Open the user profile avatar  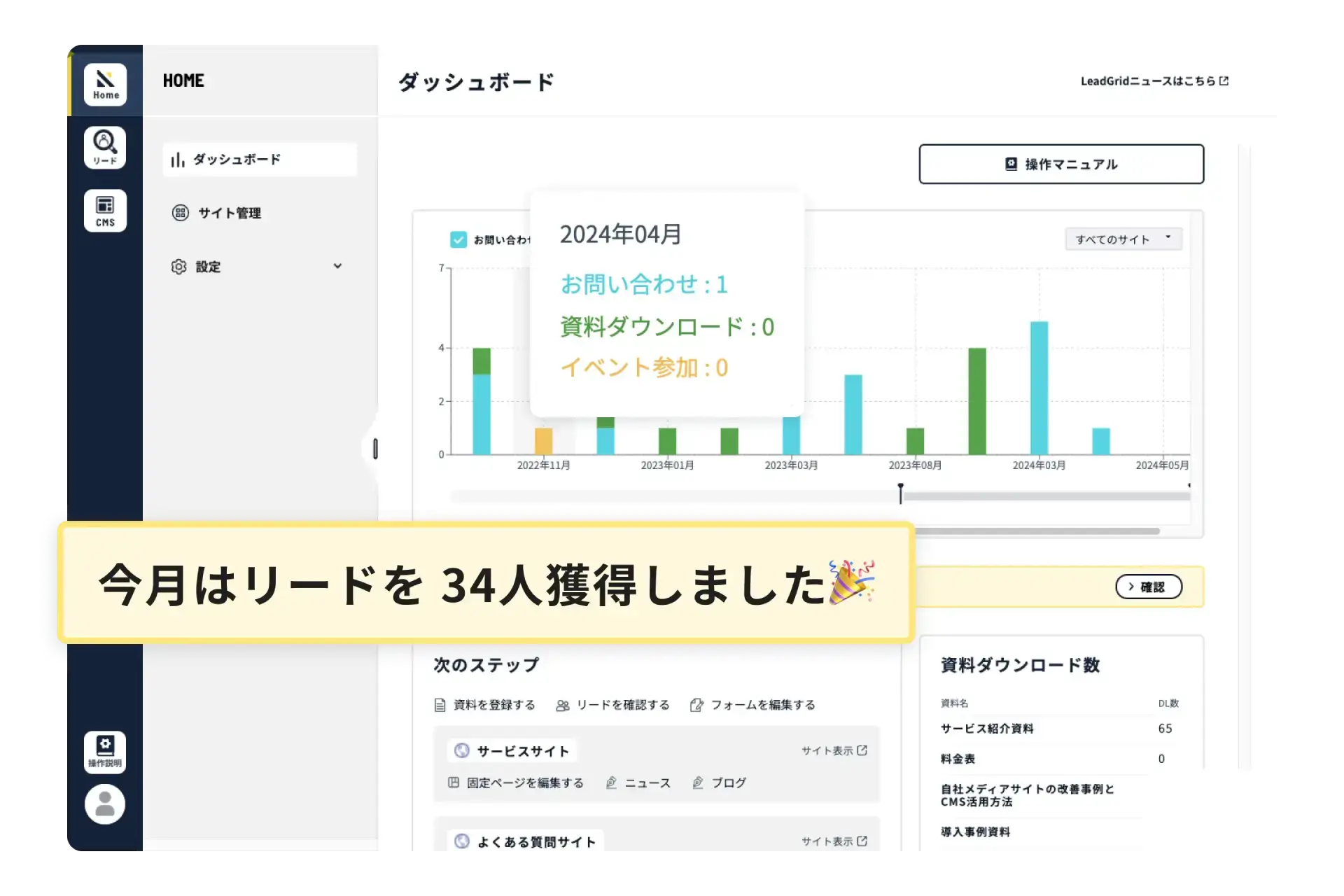click(x=105, y=804)
